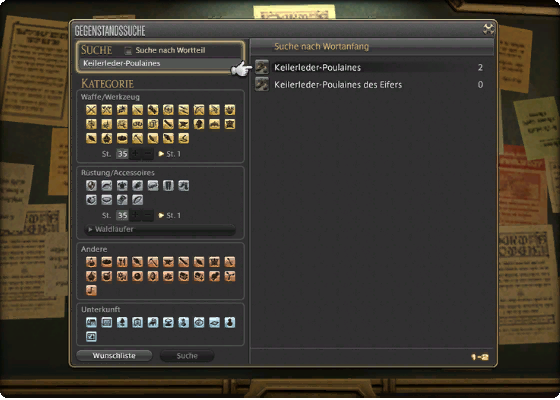The image size is (560, 400).
Task: Choose the boots icon in Rüstung/Accessoires
Action: [184, 186]
